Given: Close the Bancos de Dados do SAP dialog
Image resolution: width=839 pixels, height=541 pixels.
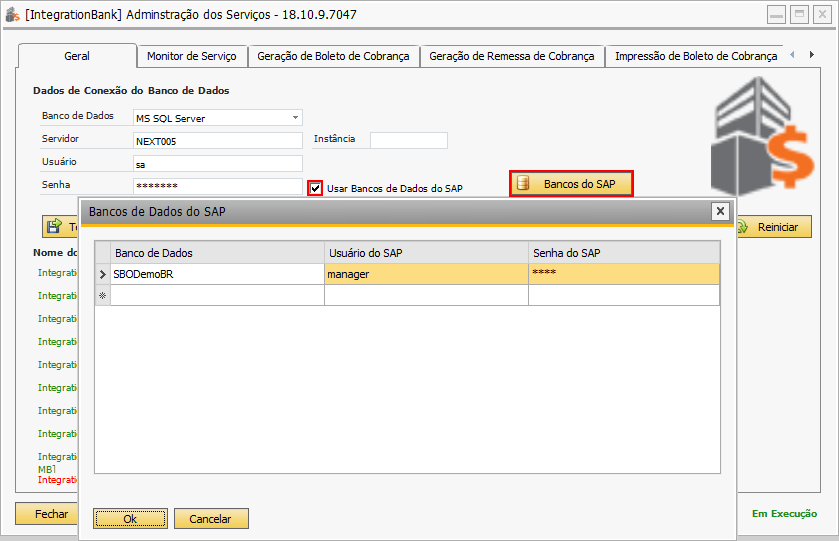Looking at the screenshot, I should (720, 211).
